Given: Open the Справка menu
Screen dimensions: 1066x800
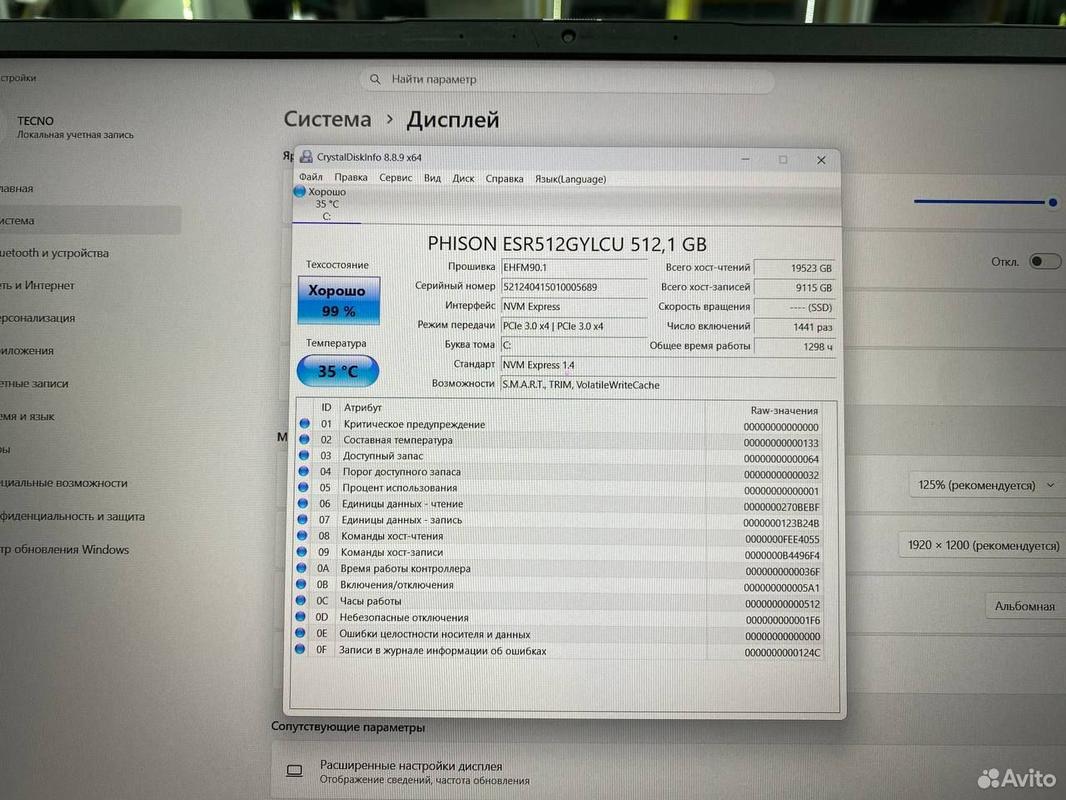Looking at the screenshot, I should tap(504, 179).
